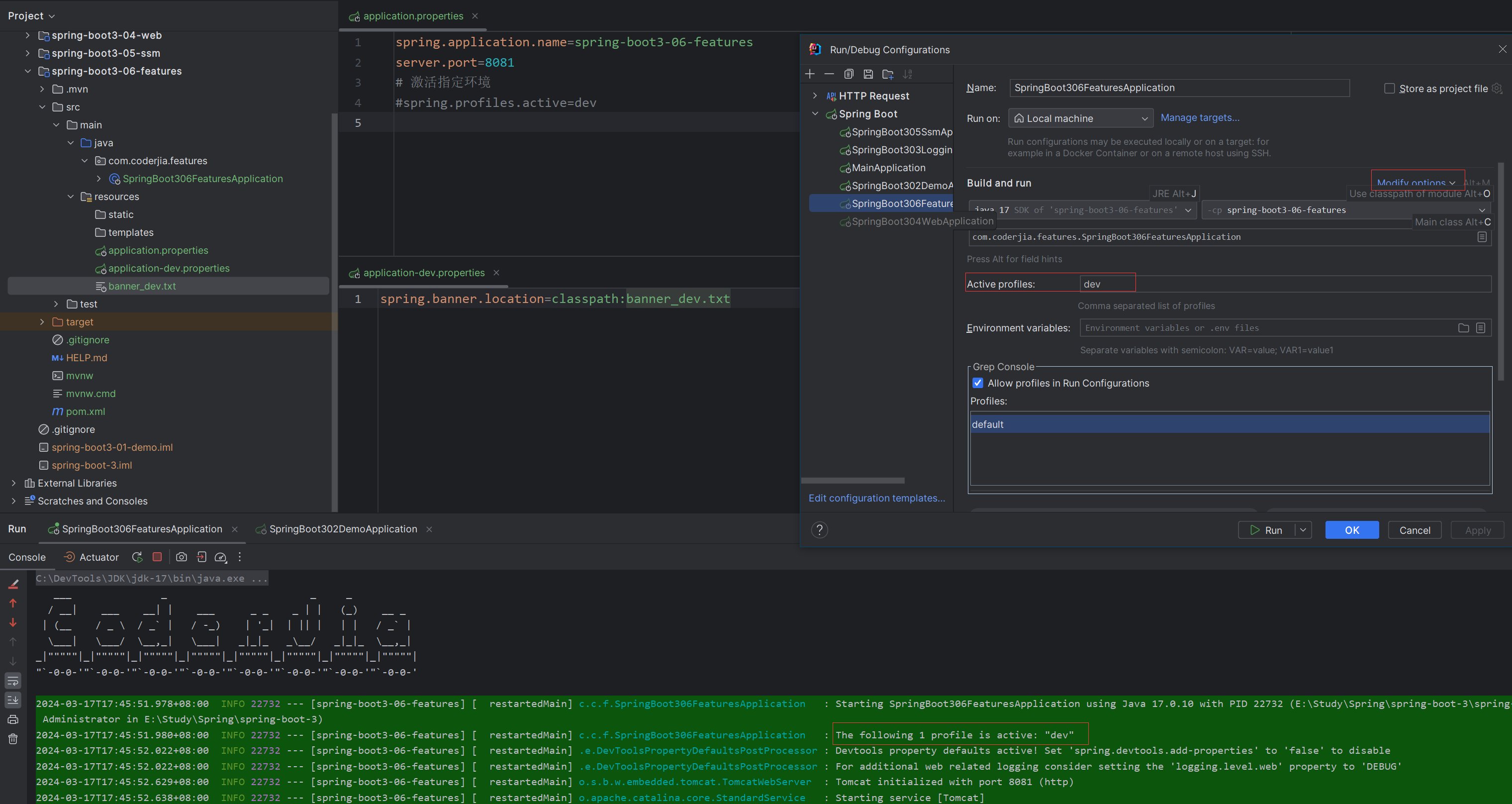
Task: Switch to the SpringBoot302DemoApplication run tab
Action: 343,528
